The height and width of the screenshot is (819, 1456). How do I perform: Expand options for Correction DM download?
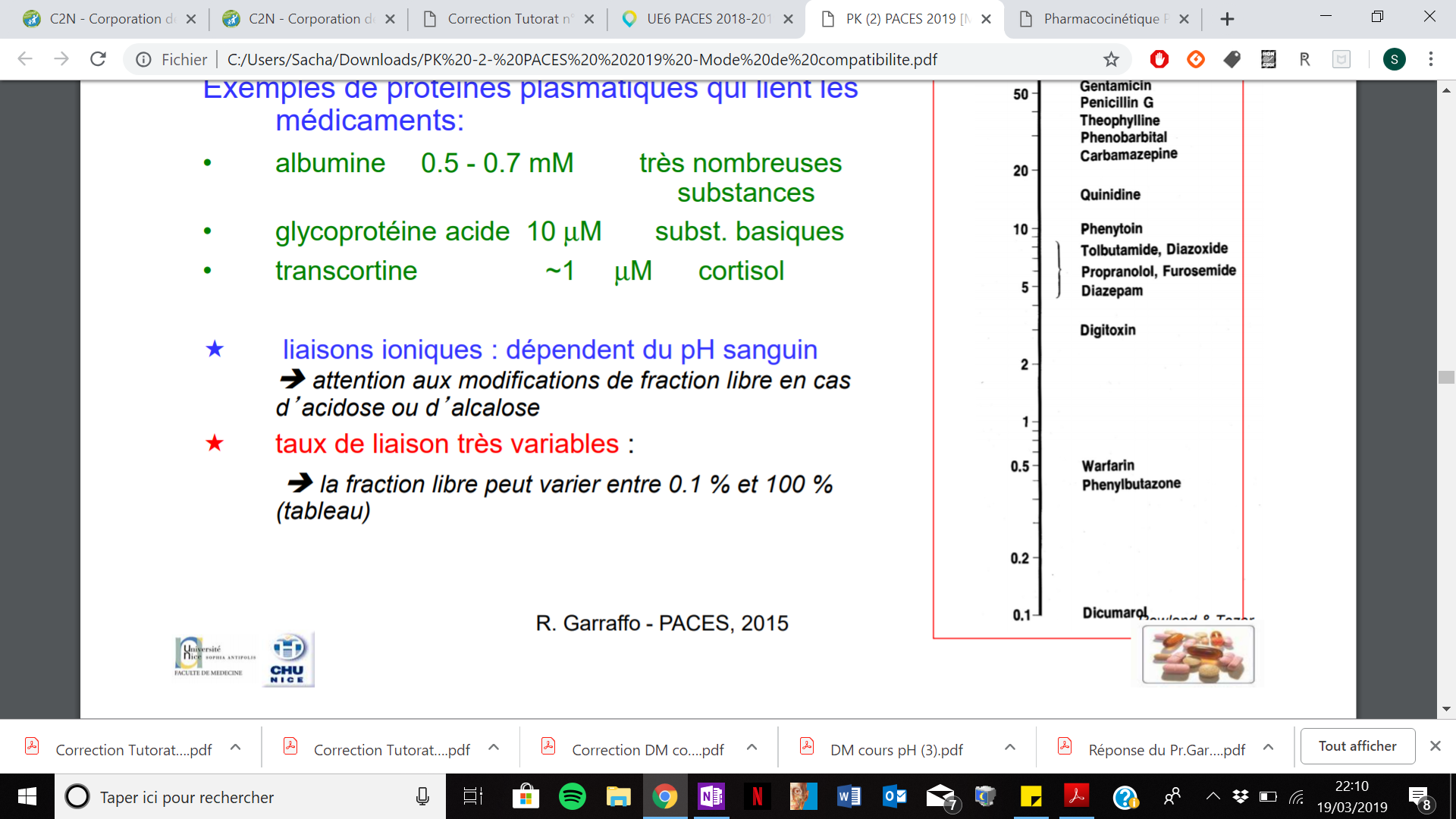coord(752,748)
